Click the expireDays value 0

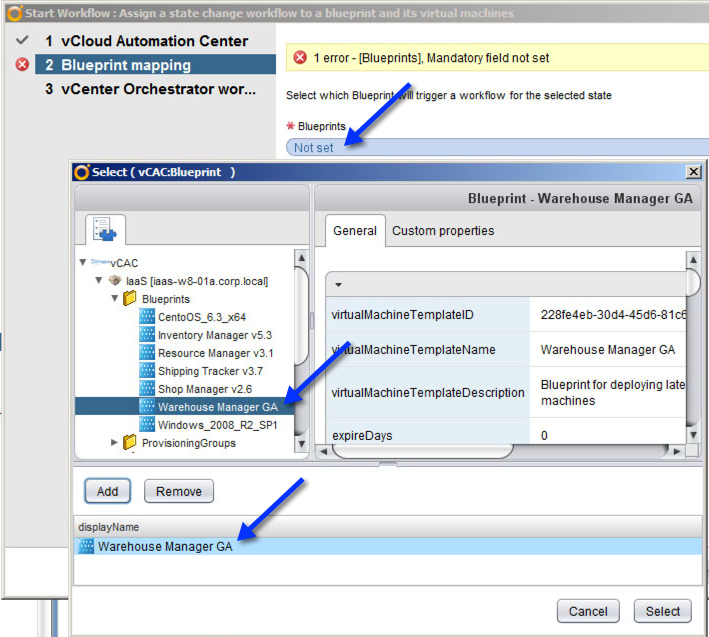pos(544,435)
